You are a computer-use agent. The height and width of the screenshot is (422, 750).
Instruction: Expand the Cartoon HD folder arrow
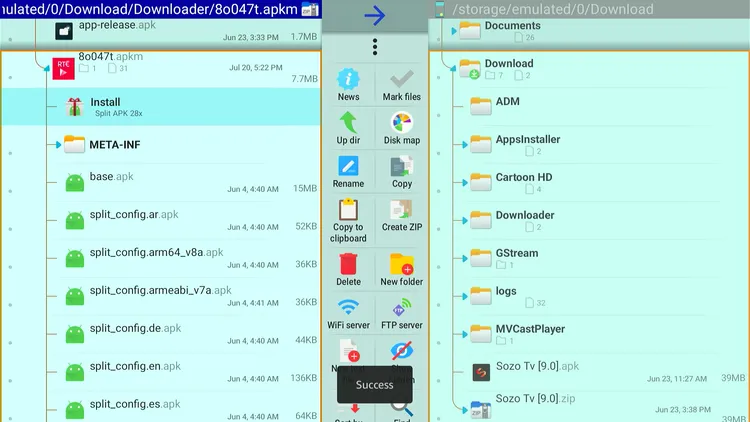(464, 182)
